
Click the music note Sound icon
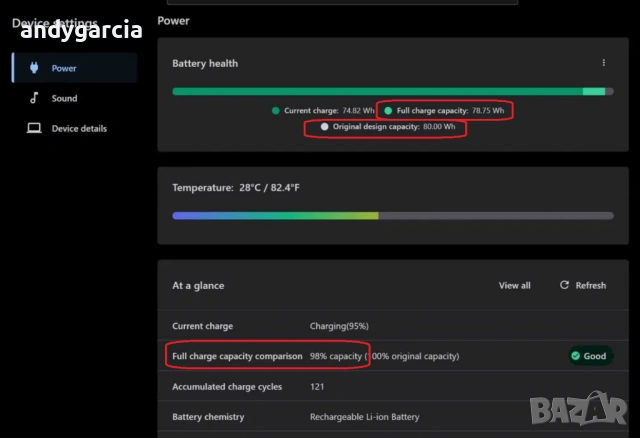34,98
